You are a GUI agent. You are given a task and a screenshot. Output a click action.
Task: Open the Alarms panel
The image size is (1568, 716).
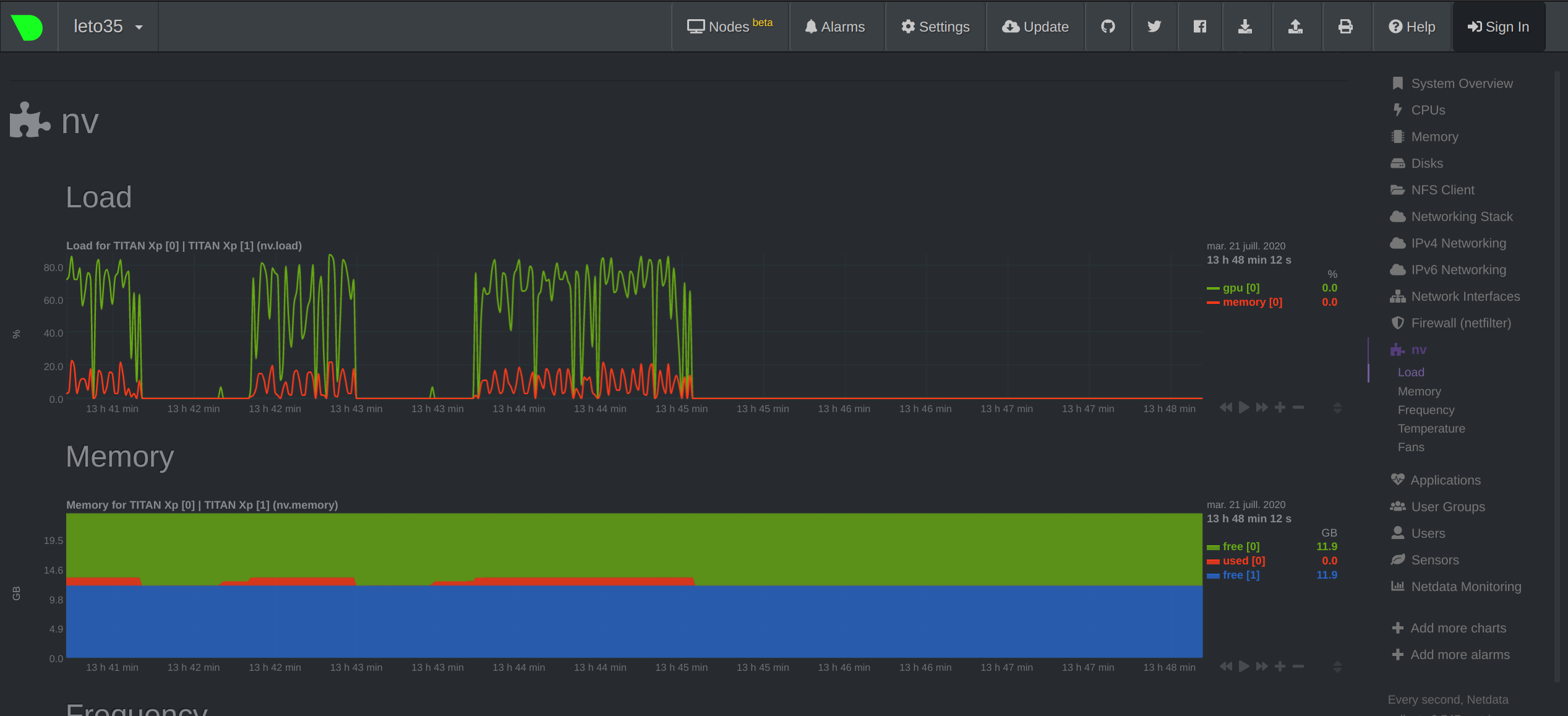pyautogui.click(x=835, y=27)
